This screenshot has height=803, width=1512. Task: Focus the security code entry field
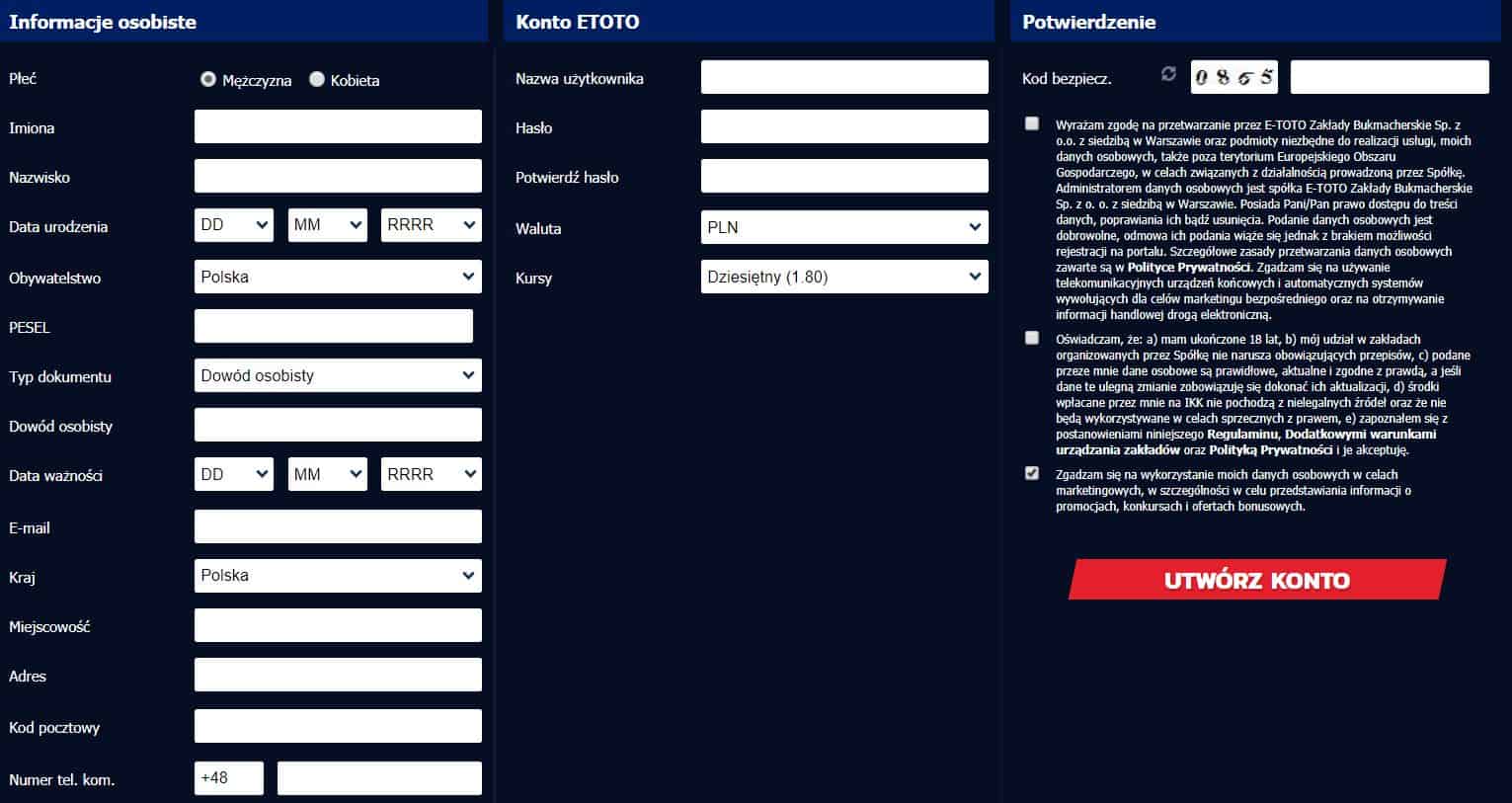[x=1390, y=77]
